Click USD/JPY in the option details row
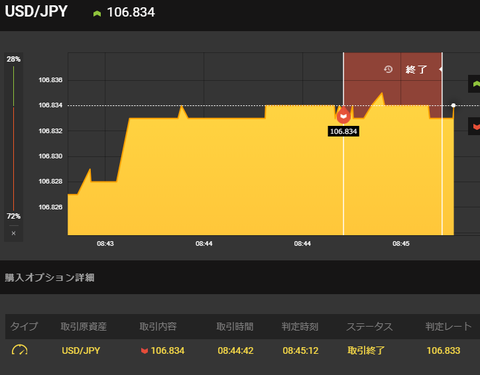This screenshot has height=375, width=480. pyautogui.click(x=81, y=351)
